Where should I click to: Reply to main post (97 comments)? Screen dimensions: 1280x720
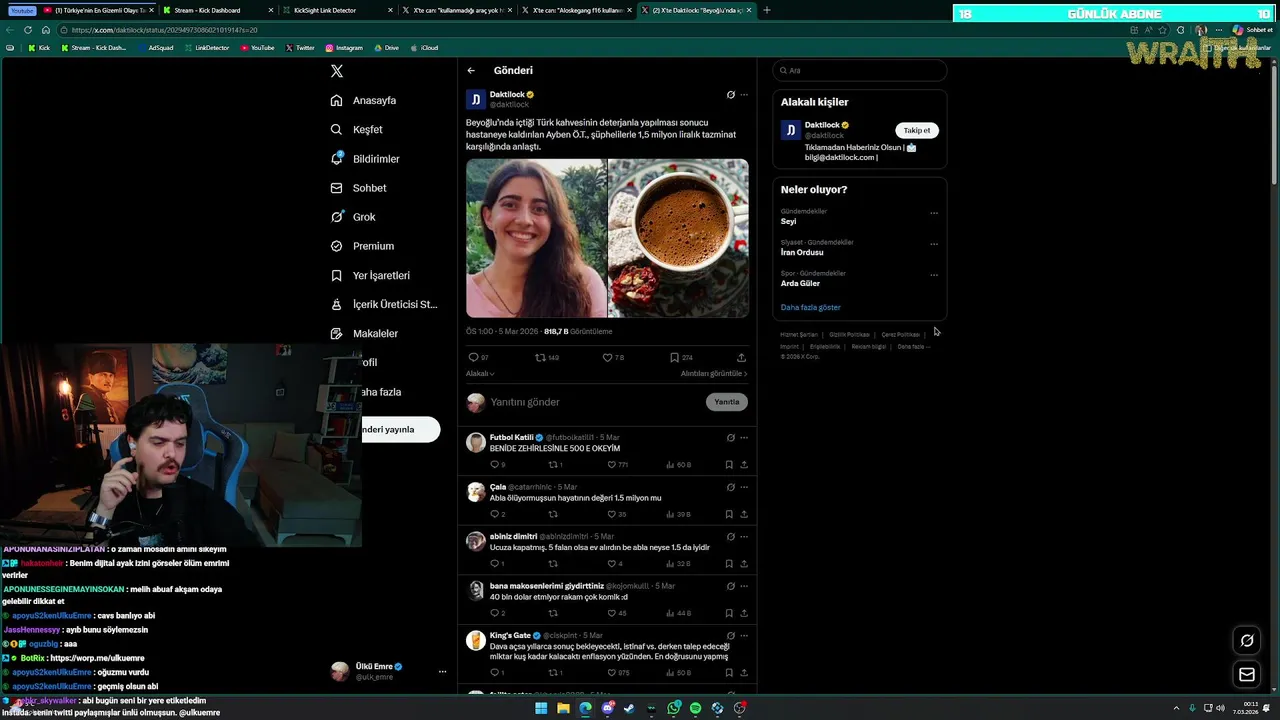[x=478, y=357]
